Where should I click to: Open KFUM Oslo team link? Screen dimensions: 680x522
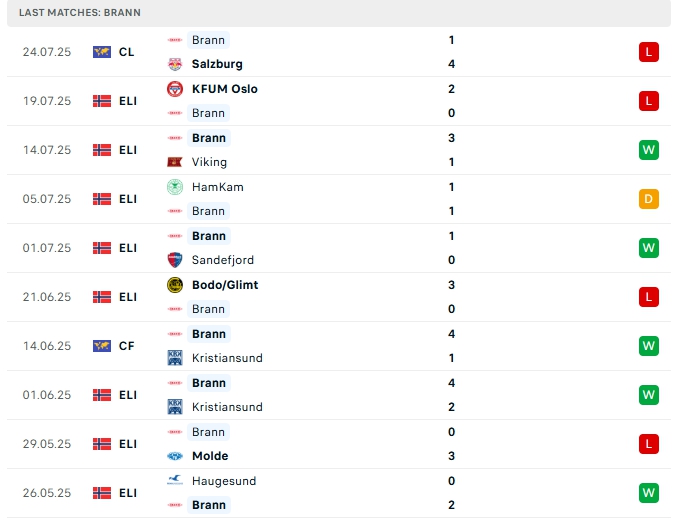(224, 89)
